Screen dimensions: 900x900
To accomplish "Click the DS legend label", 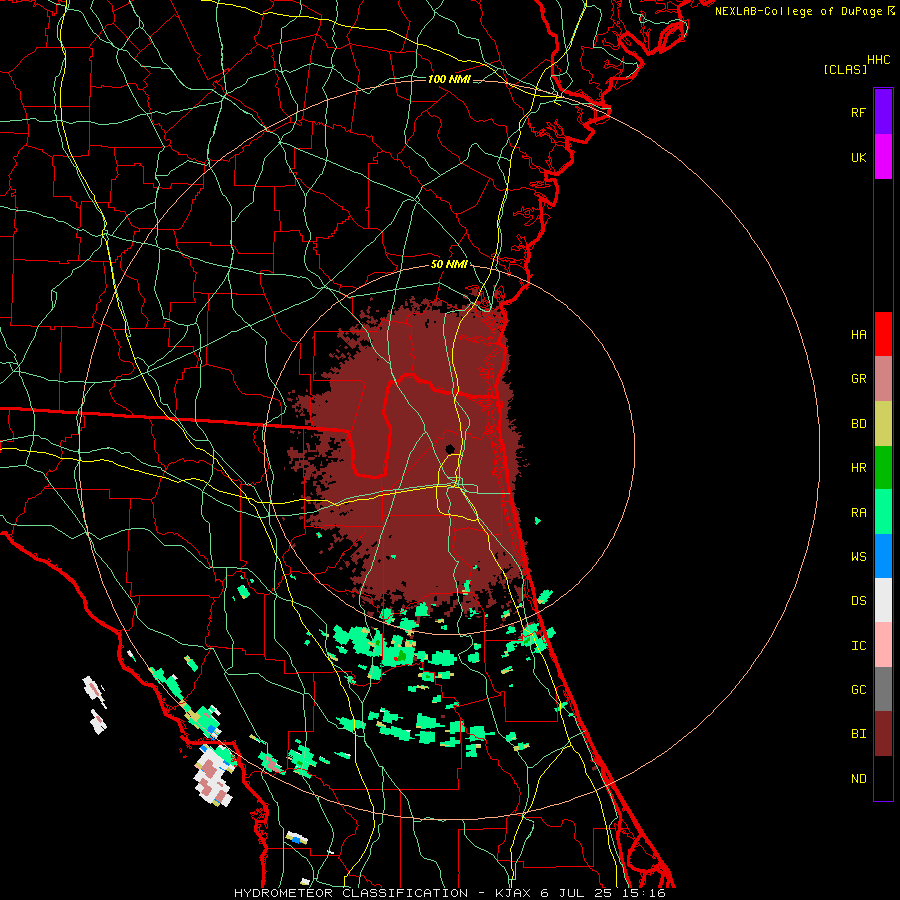I will pyautogui.click(x=858, y=600).
